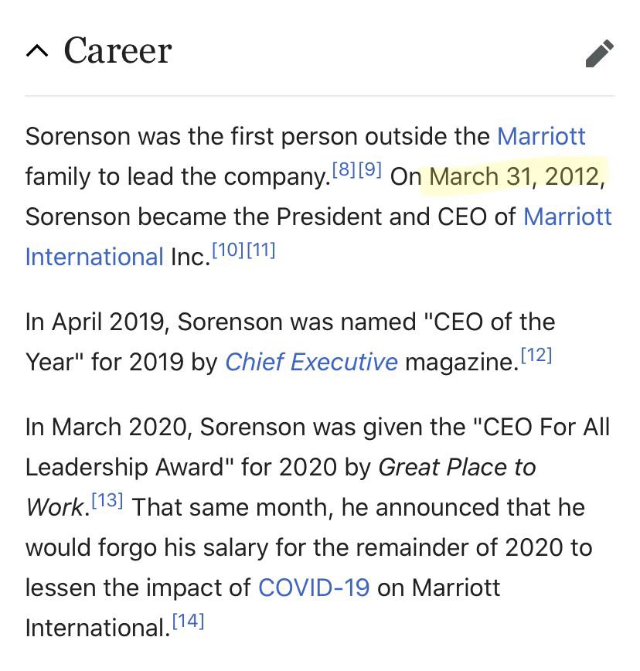Open citation reference [8]
Viewport: 640px width, 671px height.
[x=344, y=169]
